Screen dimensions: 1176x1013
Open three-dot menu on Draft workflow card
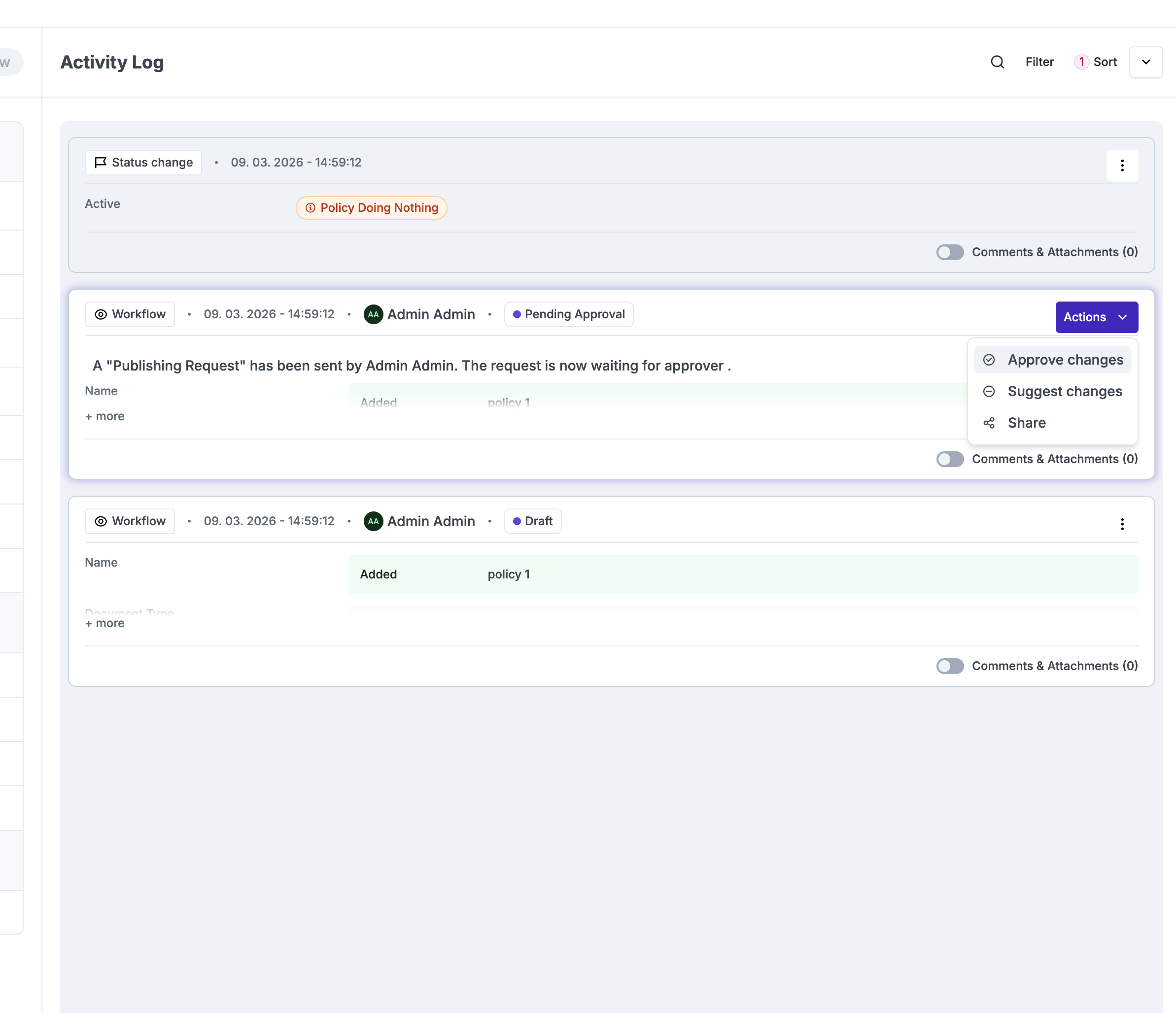click(x=1121, y=523)
